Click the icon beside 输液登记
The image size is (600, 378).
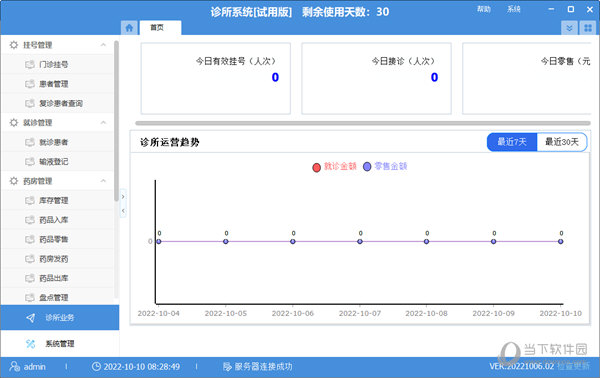click(30, 161)
